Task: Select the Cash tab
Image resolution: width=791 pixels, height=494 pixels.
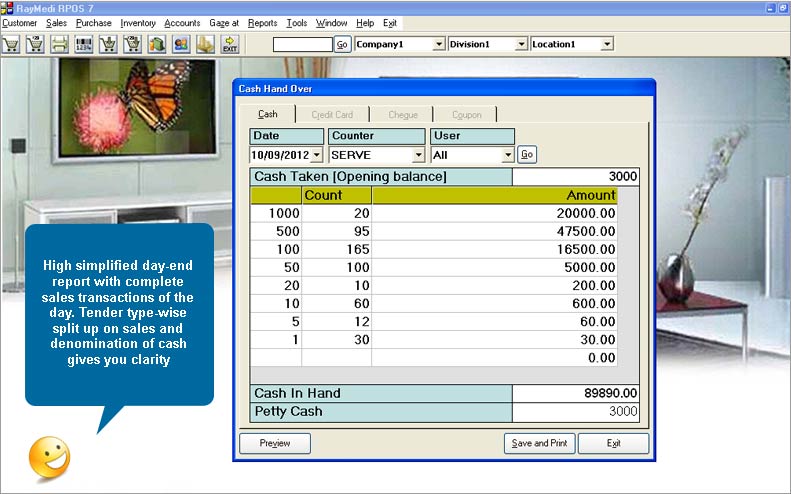Action: coord(268,115)
